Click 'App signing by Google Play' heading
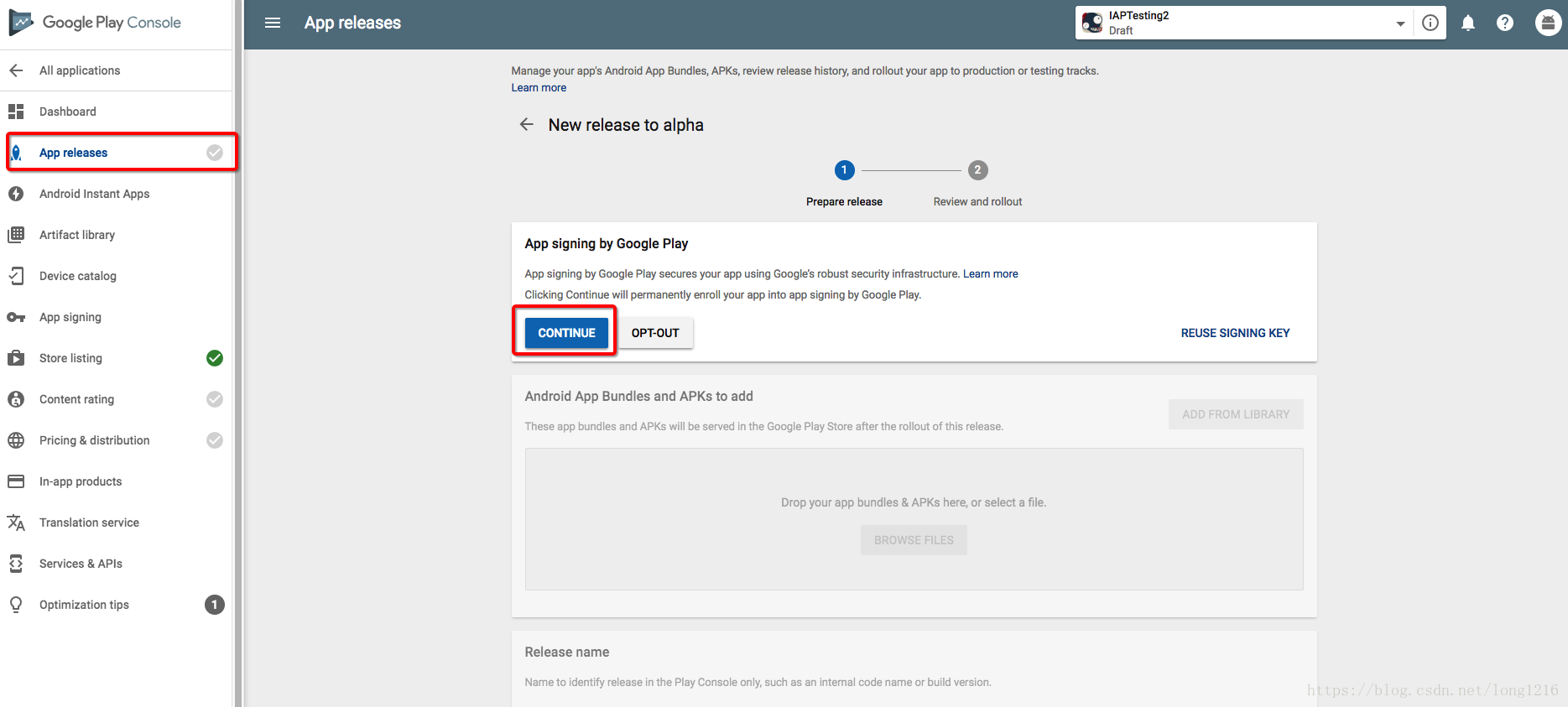1568x707 pixels. (606, 243)
